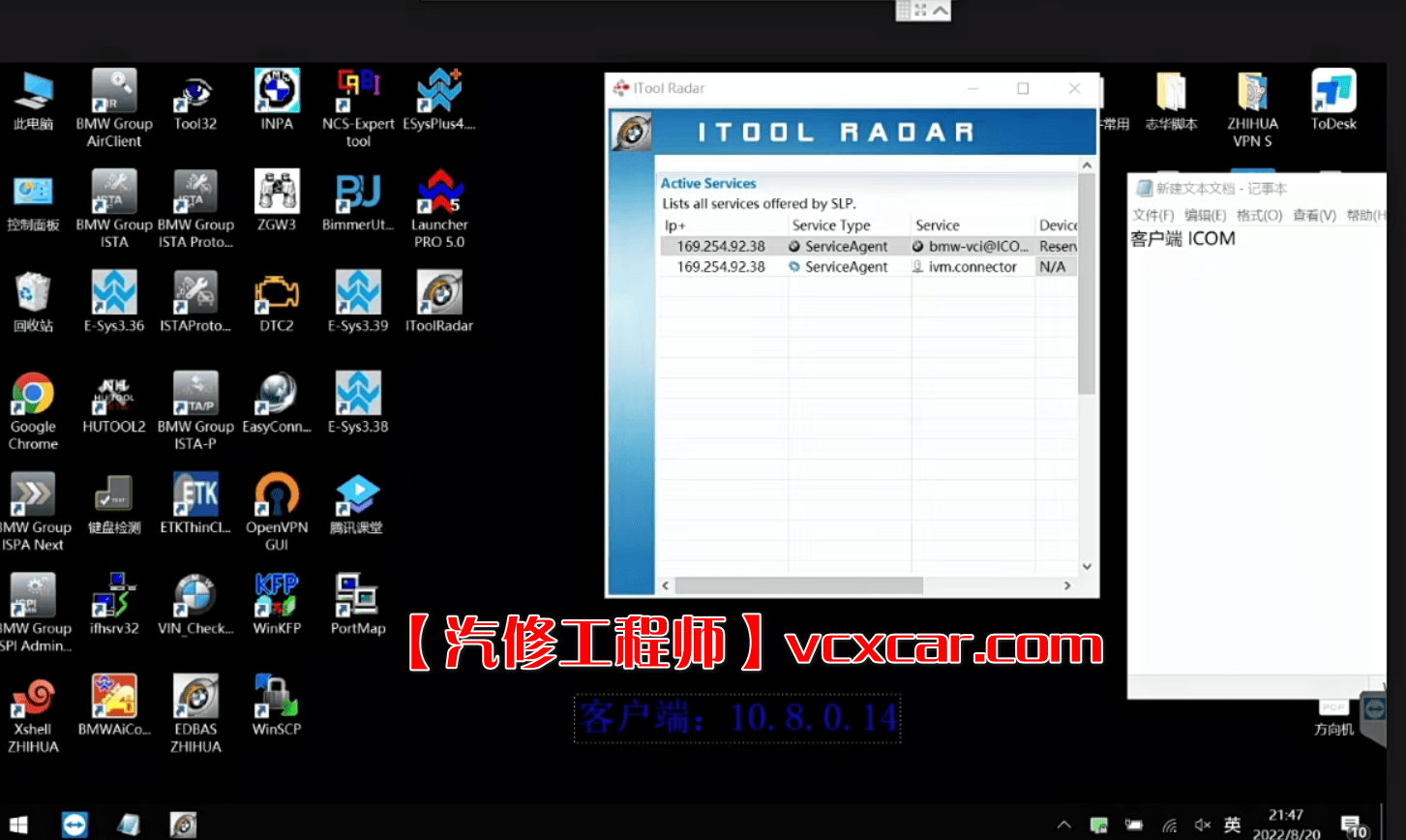This screenshot has width=1406, height=840.
Task: Start the NCS-Expert tool
Action: click(357, 94)
